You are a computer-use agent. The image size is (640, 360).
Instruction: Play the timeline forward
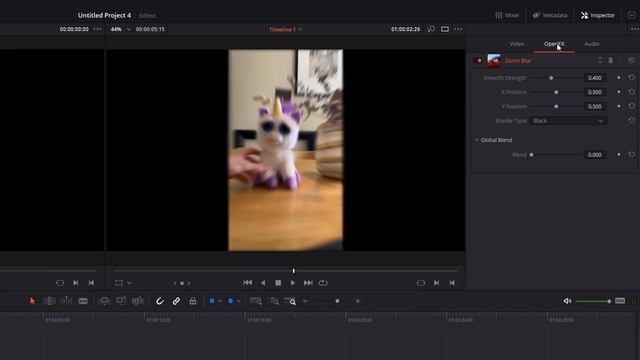(293, 283)
